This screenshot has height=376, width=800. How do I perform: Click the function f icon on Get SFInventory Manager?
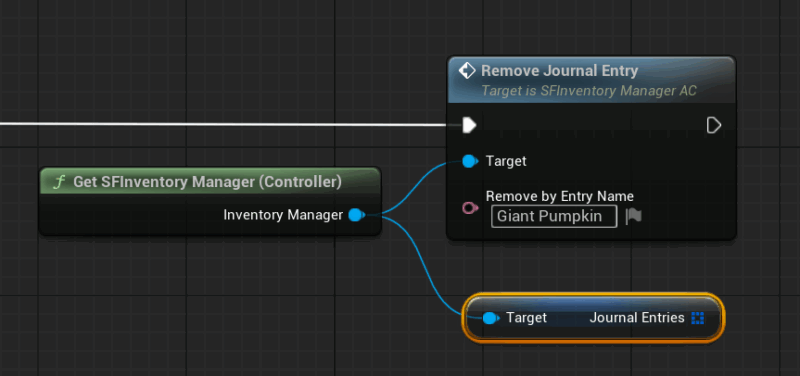click(x=59, y=182)
